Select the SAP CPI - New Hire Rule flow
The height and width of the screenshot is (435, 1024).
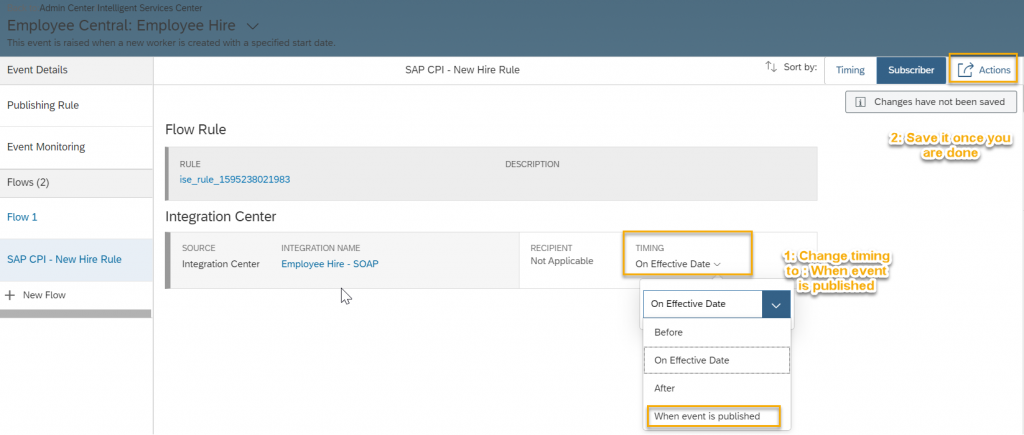pyautogui.click(x=76, y=259)
